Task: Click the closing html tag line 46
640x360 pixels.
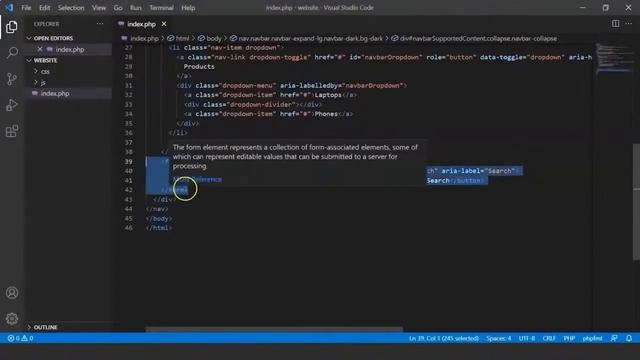Action: coord(159,228)
